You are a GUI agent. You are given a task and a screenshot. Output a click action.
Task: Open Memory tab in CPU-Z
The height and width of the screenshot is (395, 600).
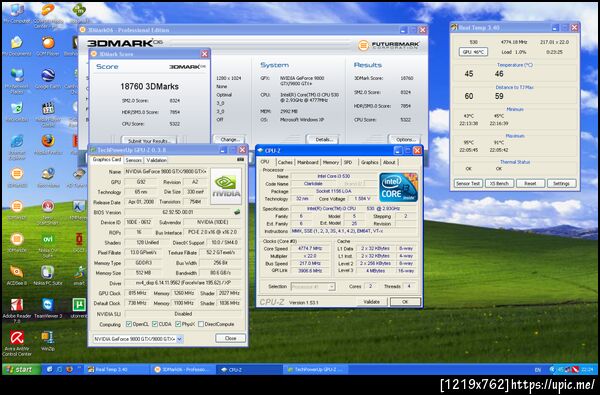331,162
